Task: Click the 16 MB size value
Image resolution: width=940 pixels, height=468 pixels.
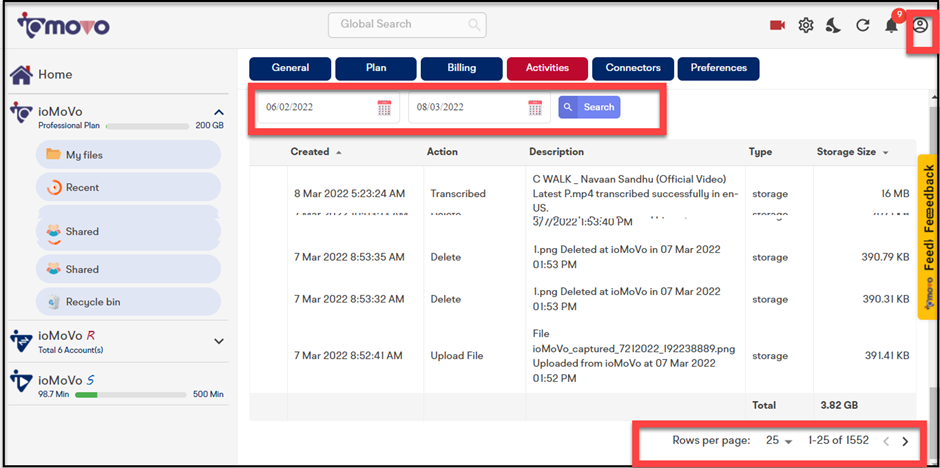Action: [896, 194]
